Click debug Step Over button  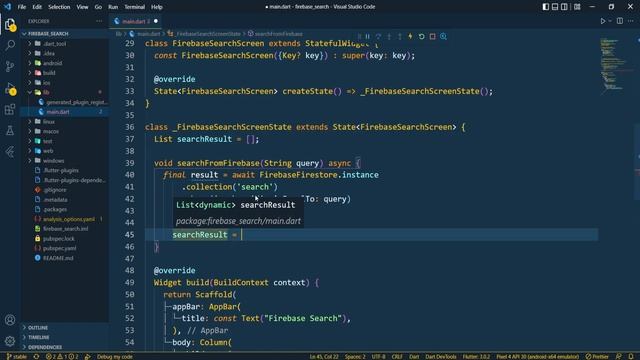(378, 36)
